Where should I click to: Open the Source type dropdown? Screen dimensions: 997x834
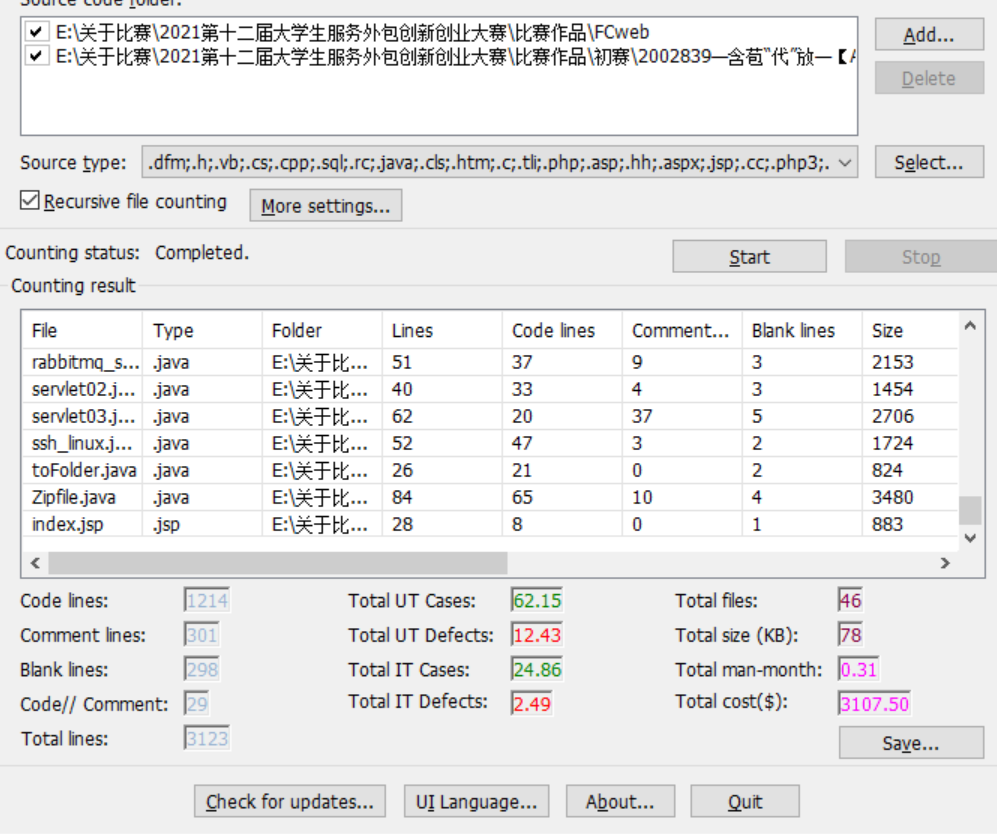pos(844,163)
